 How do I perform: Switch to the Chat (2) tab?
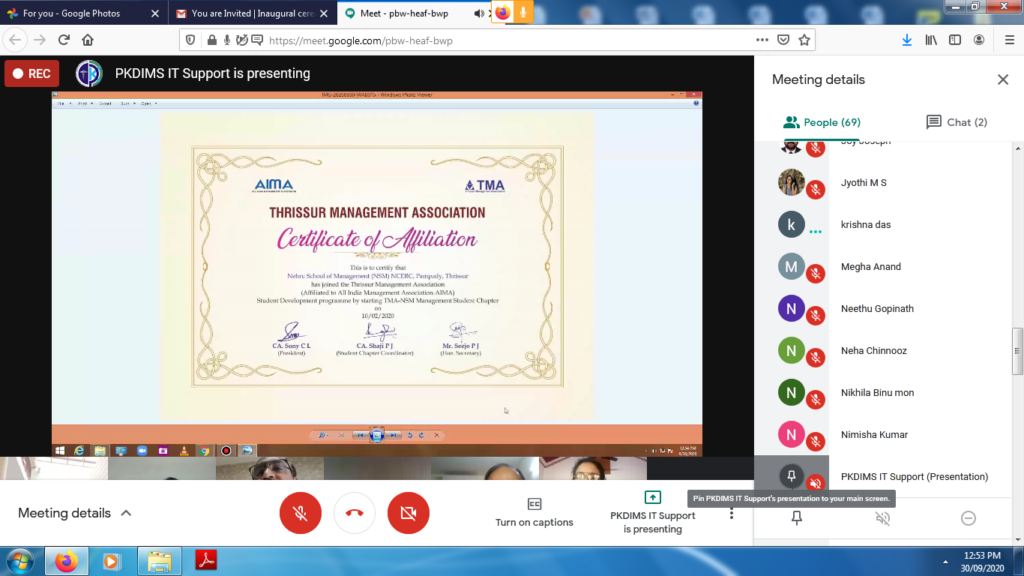(956, 122)
